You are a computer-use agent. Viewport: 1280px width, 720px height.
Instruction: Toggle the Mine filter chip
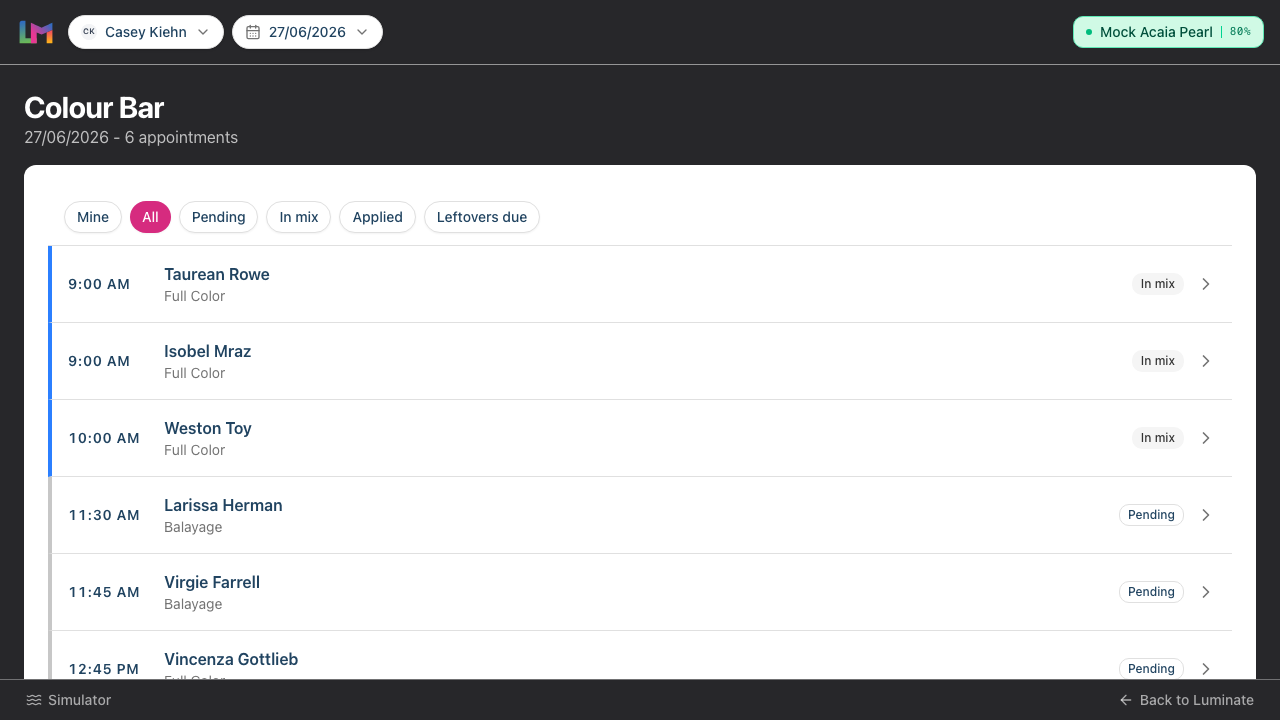[93, 217]
